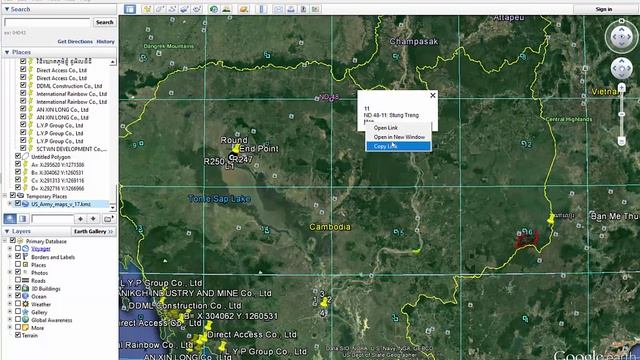Move the selected place up in the list

click(80, 219)
